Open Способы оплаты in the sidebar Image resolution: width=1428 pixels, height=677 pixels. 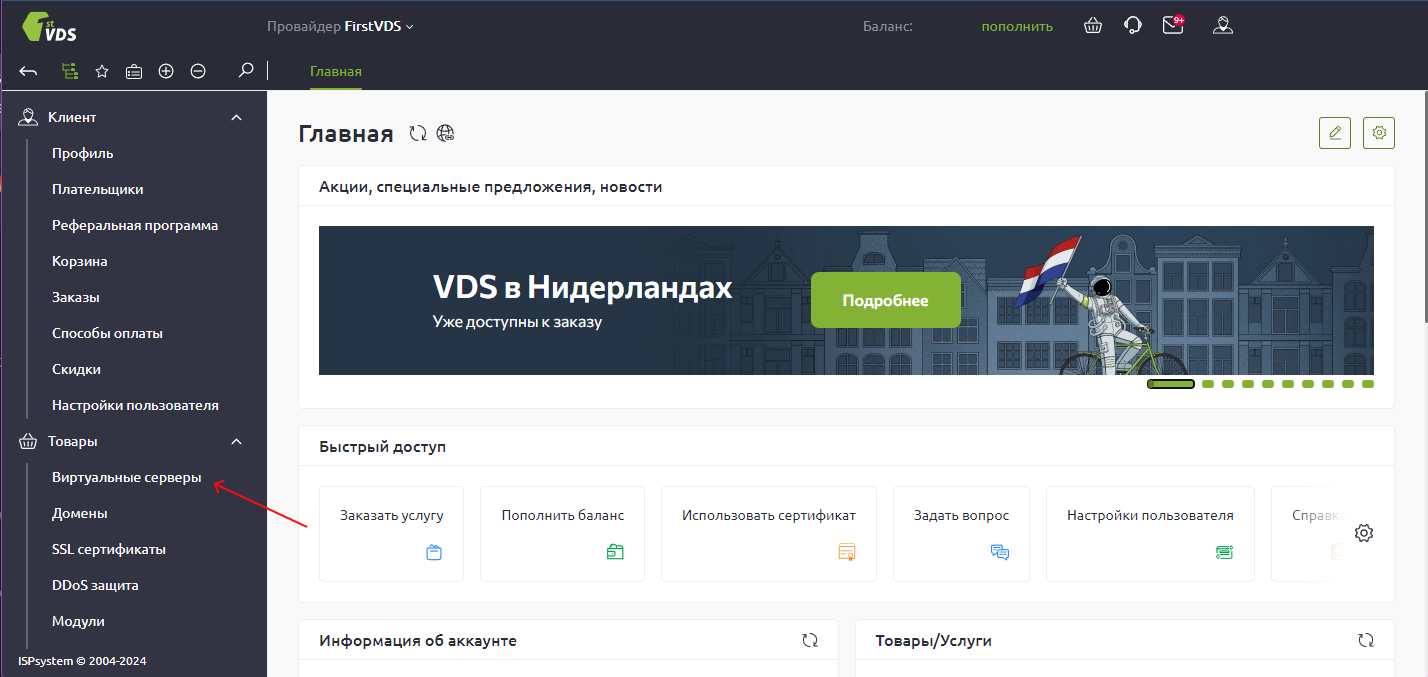[x=107, y=333]
